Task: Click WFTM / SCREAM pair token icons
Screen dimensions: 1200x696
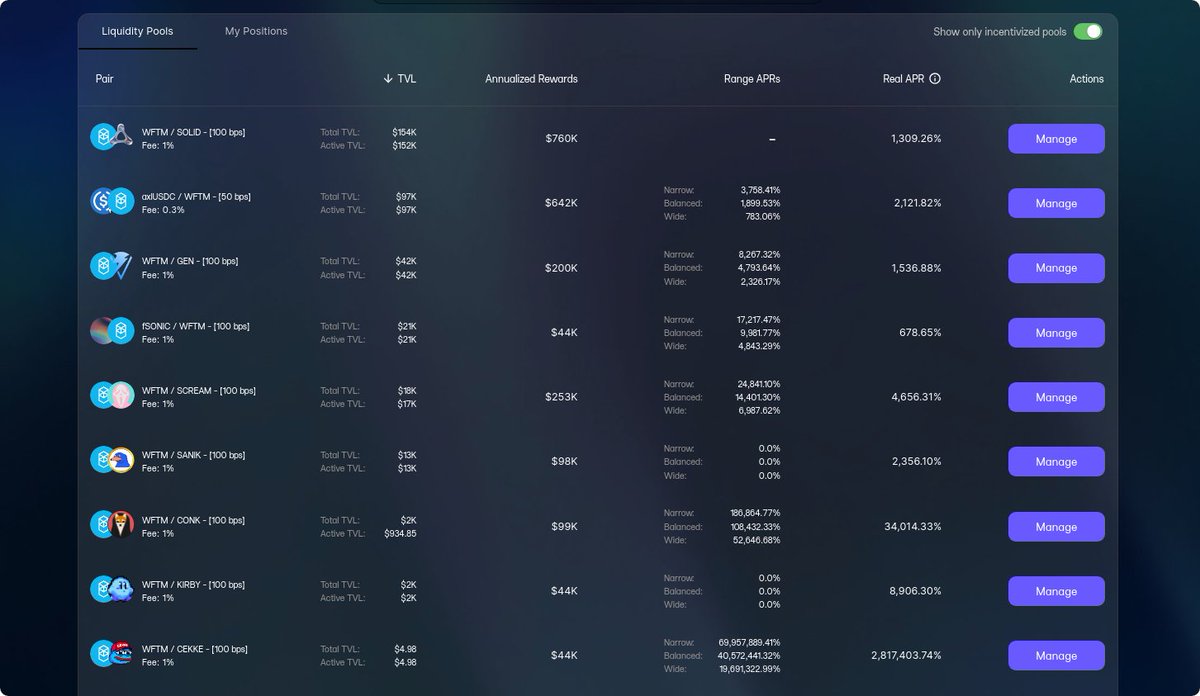Action: [x=112, y=396]
